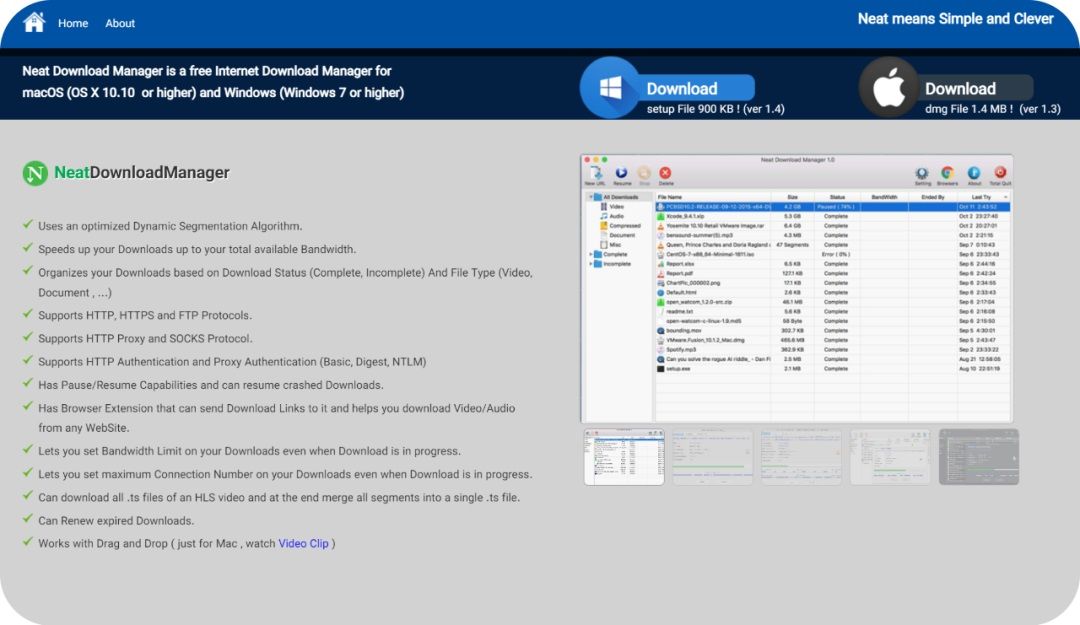Select the dark fifth screenshot thumbnail
1080x625 pixels.
979,457
